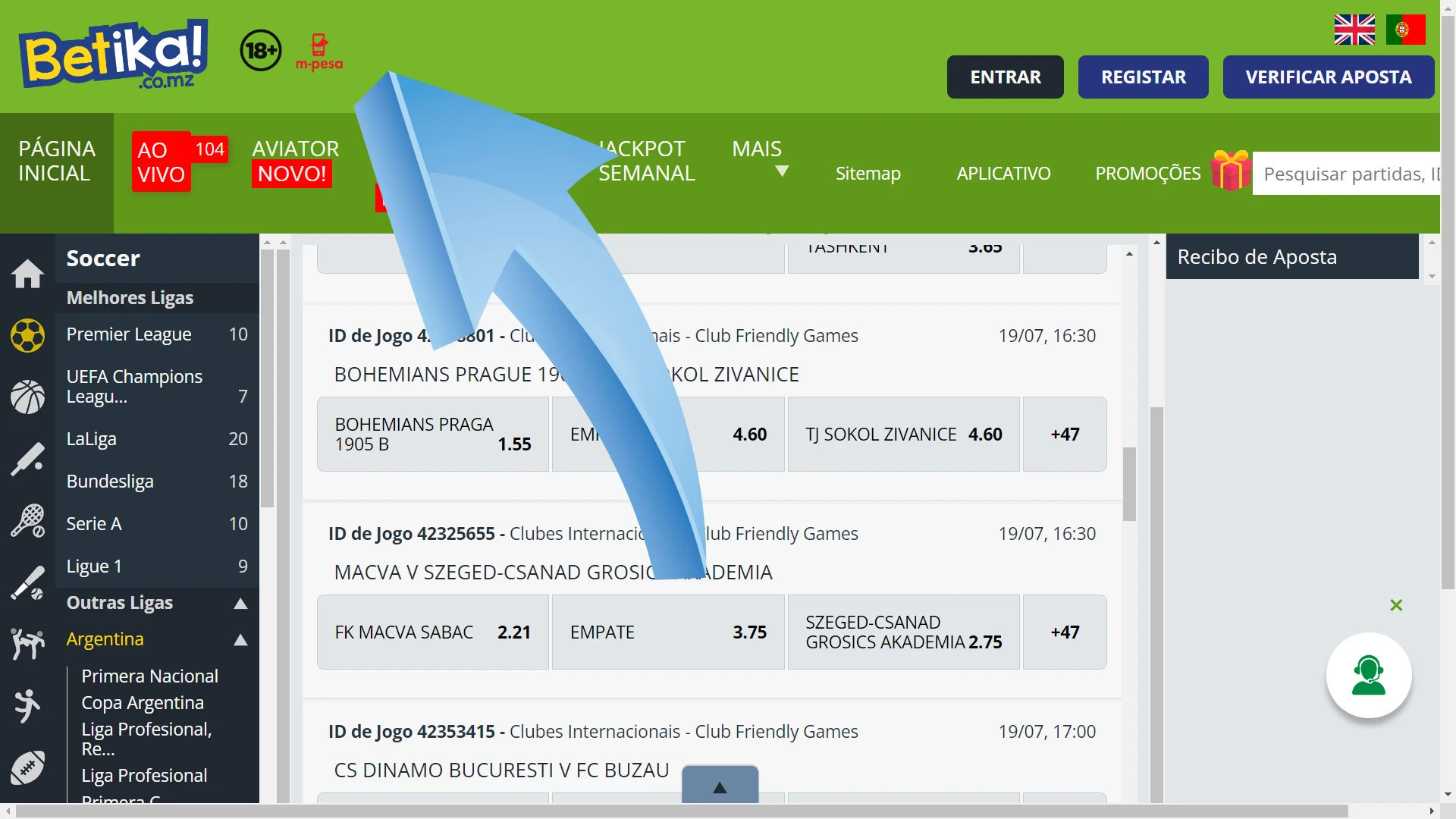
Task: Click the VERIFICAR APOSTA button
Action: pos(1328,77)
